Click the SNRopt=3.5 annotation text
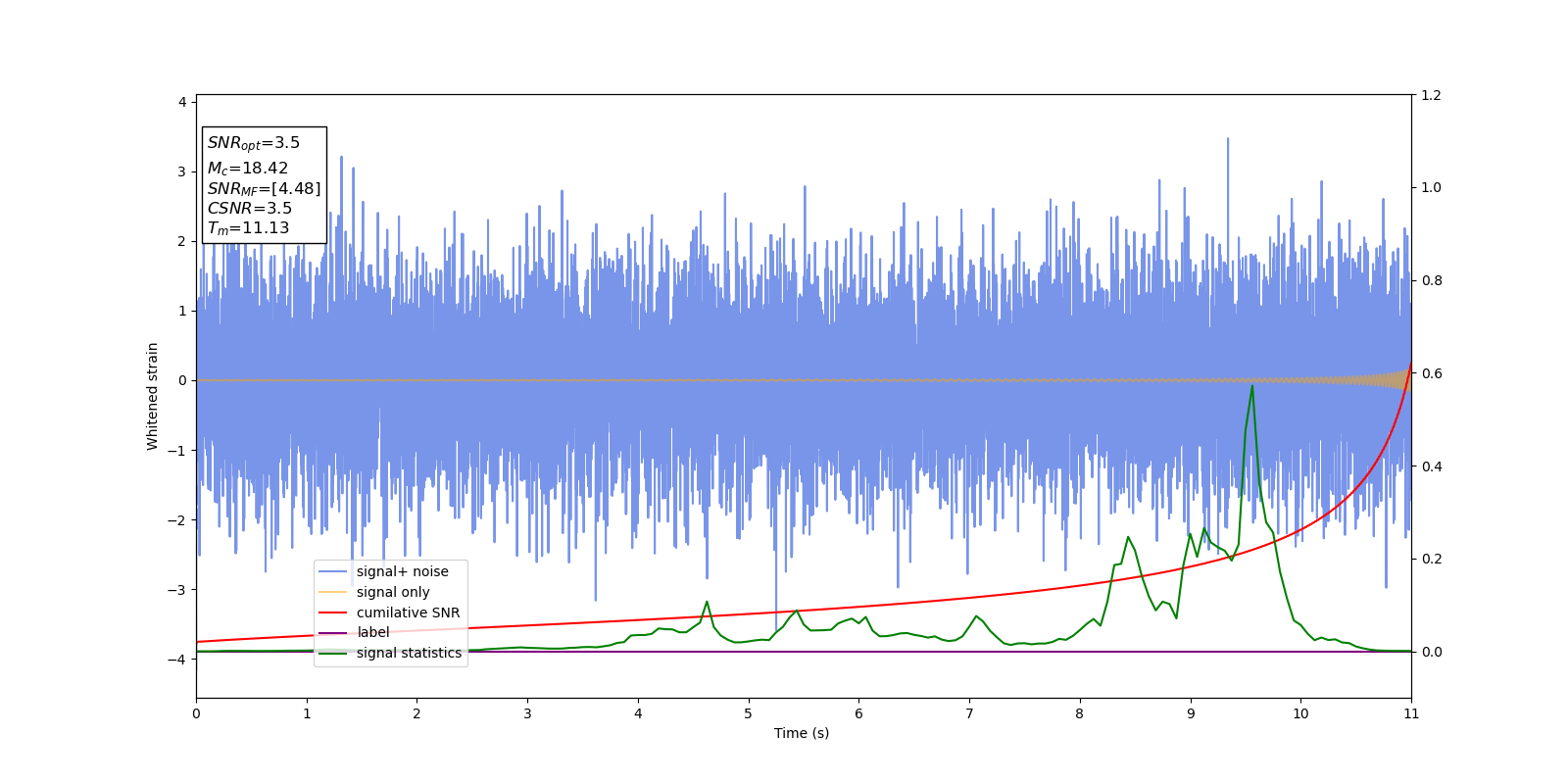Viewport: 1568px width, 784px height. [254, 143]
